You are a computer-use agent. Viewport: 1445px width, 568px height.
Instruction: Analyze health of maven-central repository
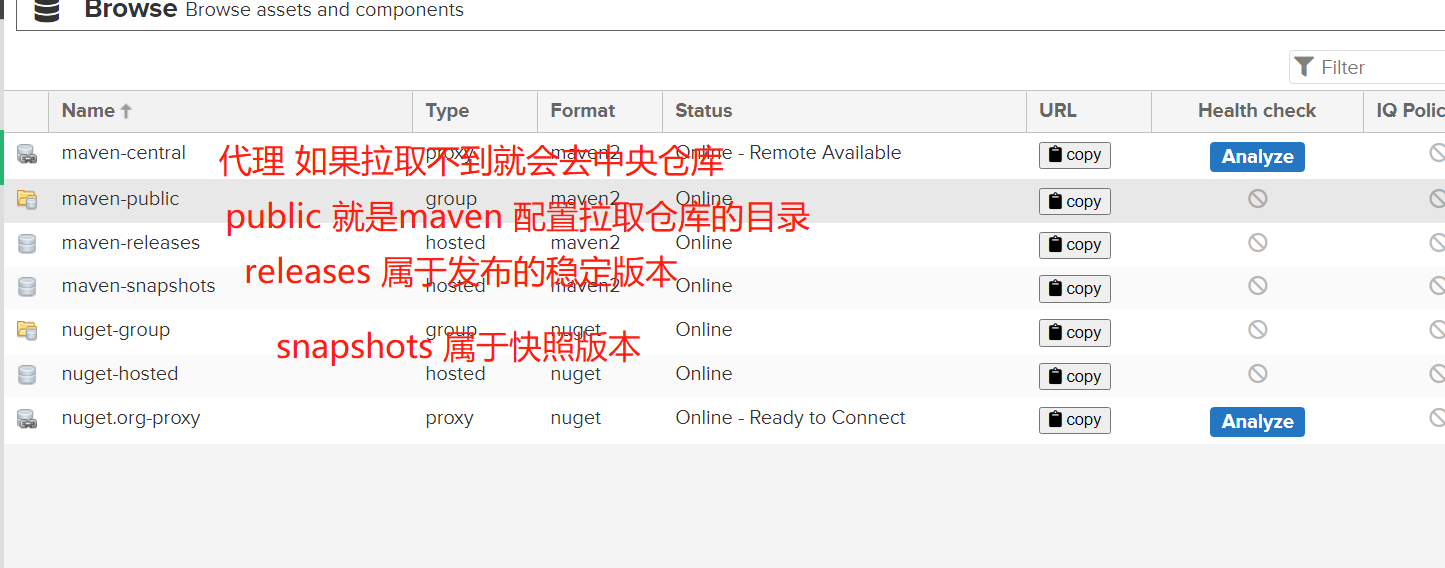coord(1257,157)
